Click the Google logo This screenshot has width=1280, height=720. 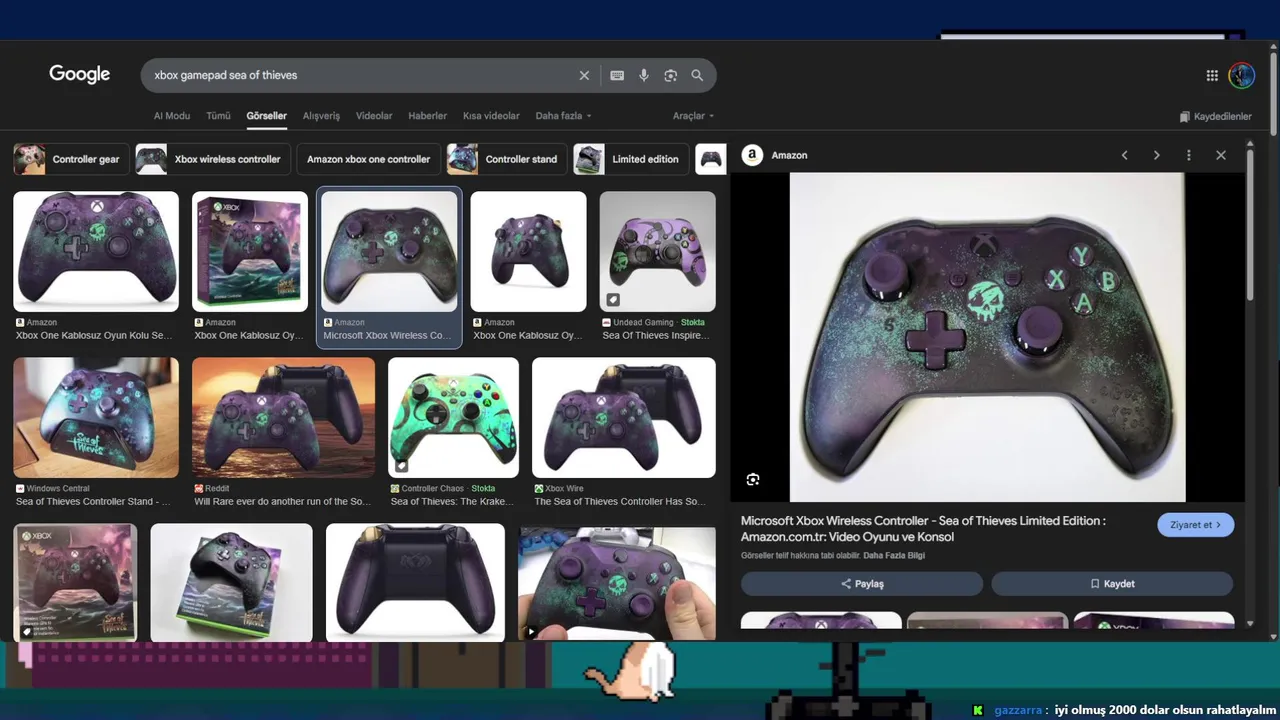coord(80,75)
